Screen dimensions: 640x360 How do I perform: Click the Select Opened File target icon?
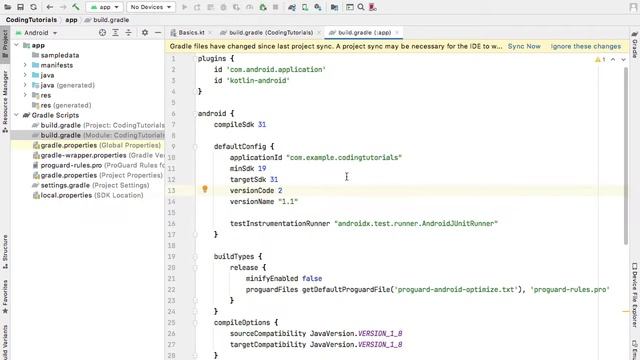(102, 33)
